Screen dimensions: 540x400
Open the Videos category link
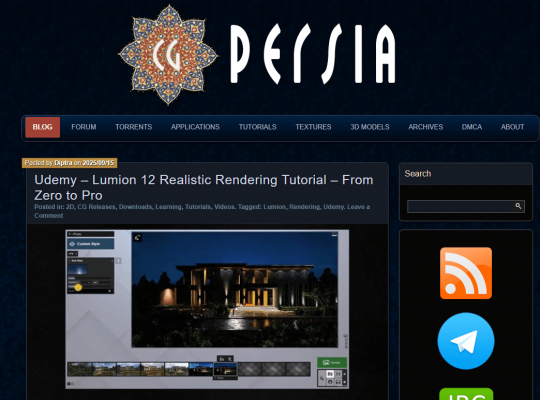click(x=224, y=207)
